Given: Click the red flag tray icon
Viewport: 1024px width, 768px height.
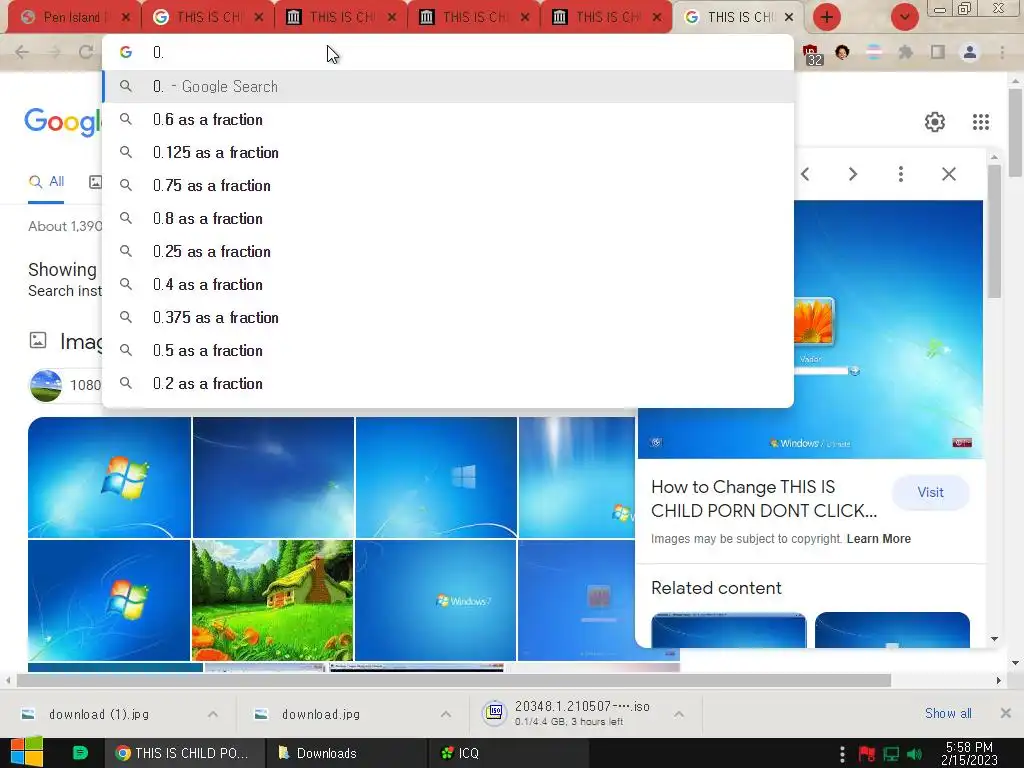Looking at the screenshot, I should coord(867,754).
